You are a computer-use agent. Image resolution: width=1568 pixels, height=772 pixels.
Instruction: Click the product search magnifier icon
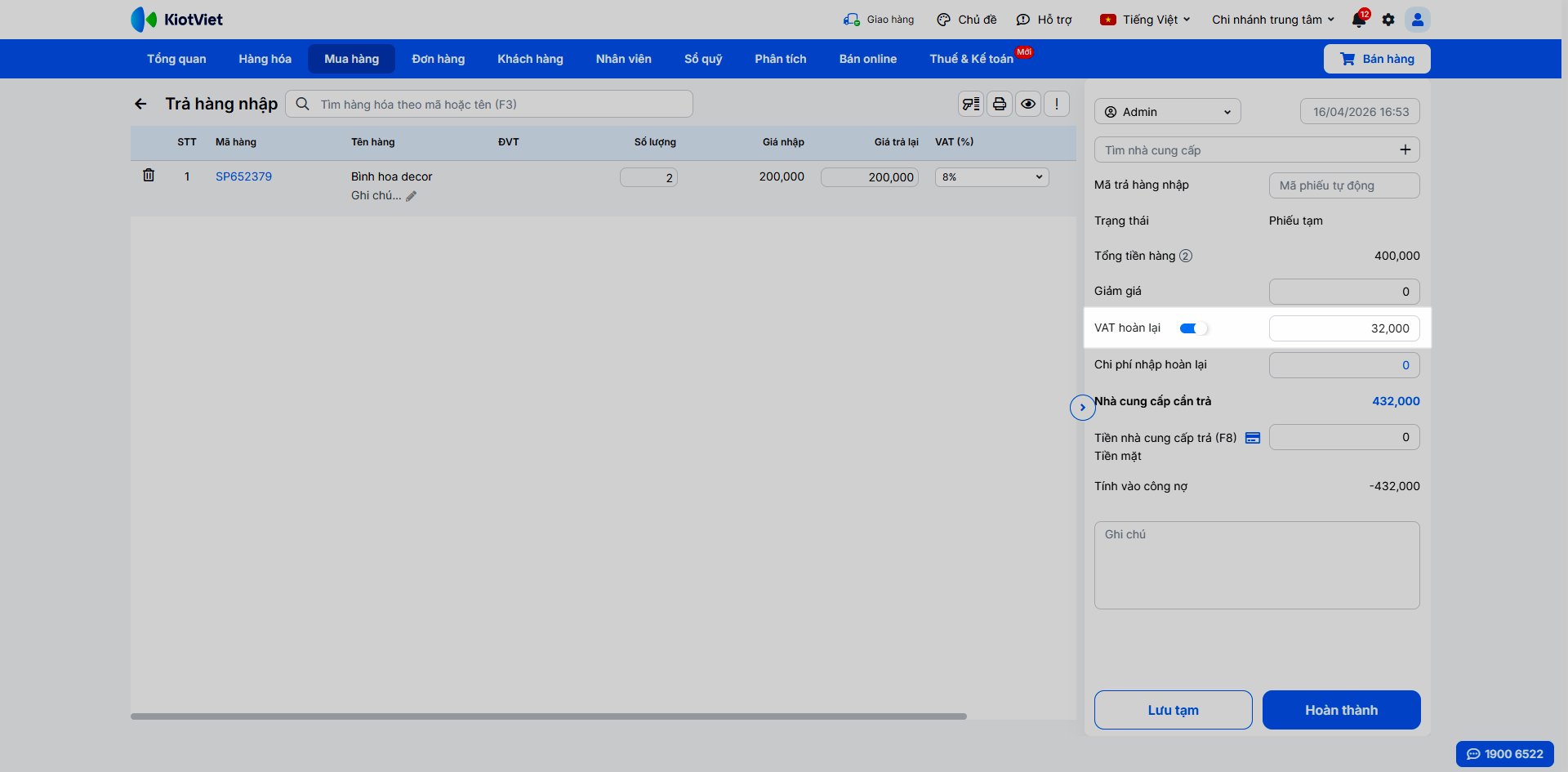pos(302,104)
